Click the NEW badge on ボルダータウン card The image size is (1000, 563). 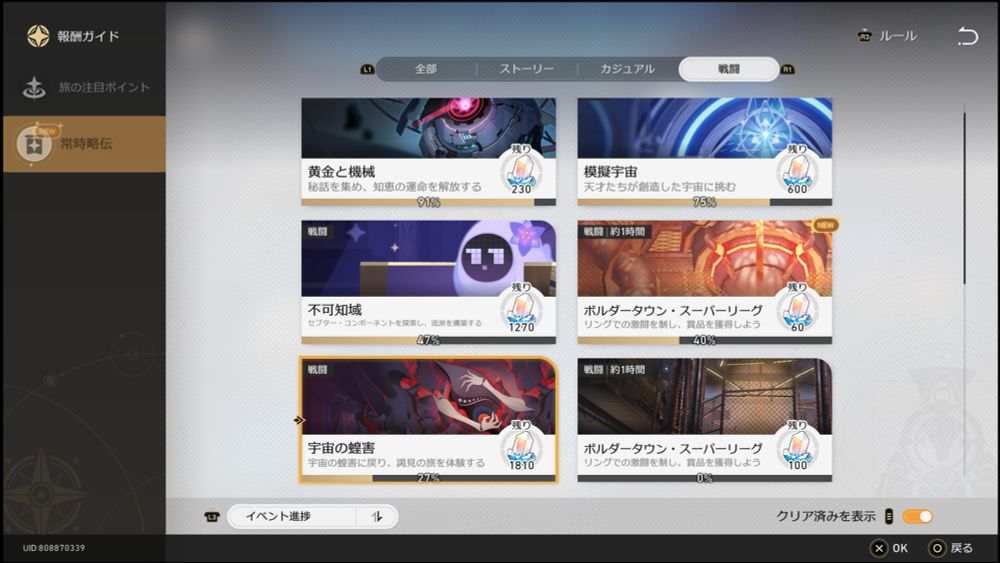[825, 225]
